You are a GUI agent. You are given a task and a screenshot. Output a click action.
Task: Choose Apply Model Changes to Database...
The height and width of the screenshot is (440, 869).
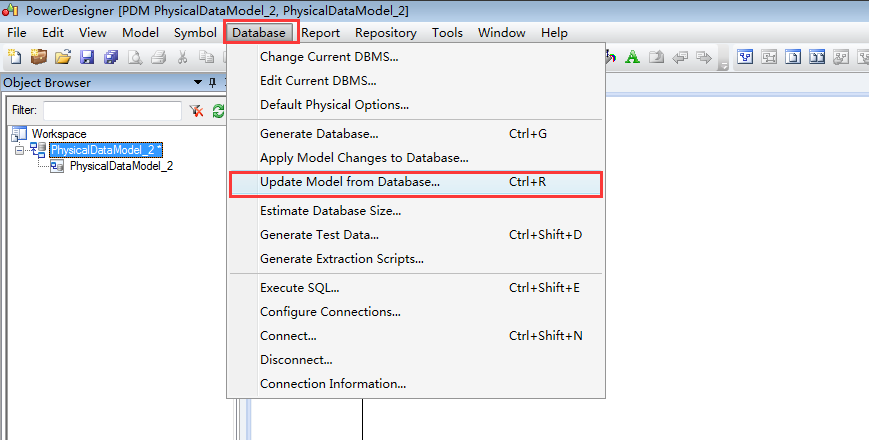pyautogui.click(x=416, y=158)
